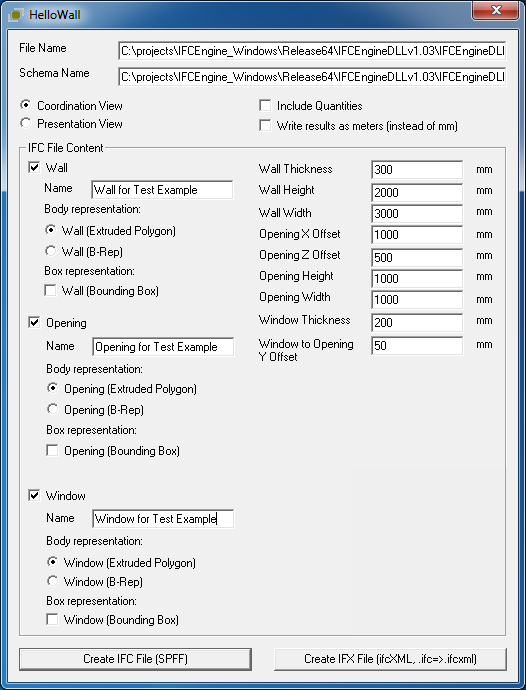Image resolution: width=526 pixels, height=690 pixels.
Task: Click the 'Schema Name' label
Action: [x=54, y=73]
